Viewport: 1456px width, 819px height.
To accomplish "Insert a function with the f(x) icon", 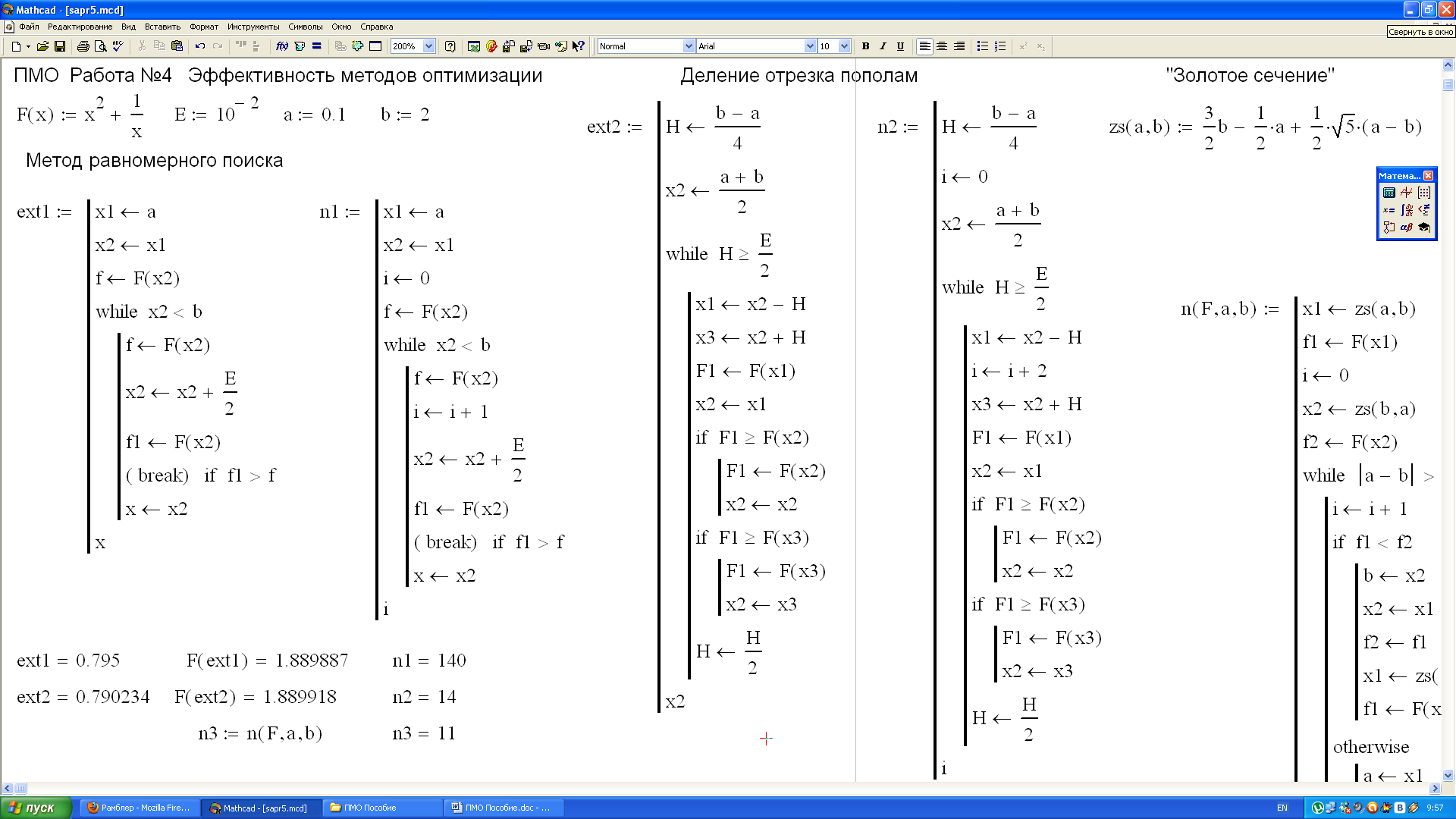I will [282, 46].
